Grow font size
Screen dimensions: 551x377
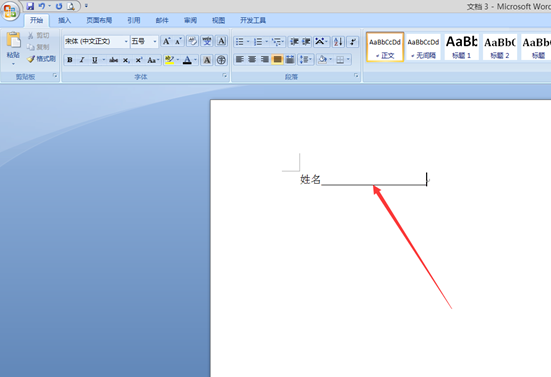(x=166, y=41)
